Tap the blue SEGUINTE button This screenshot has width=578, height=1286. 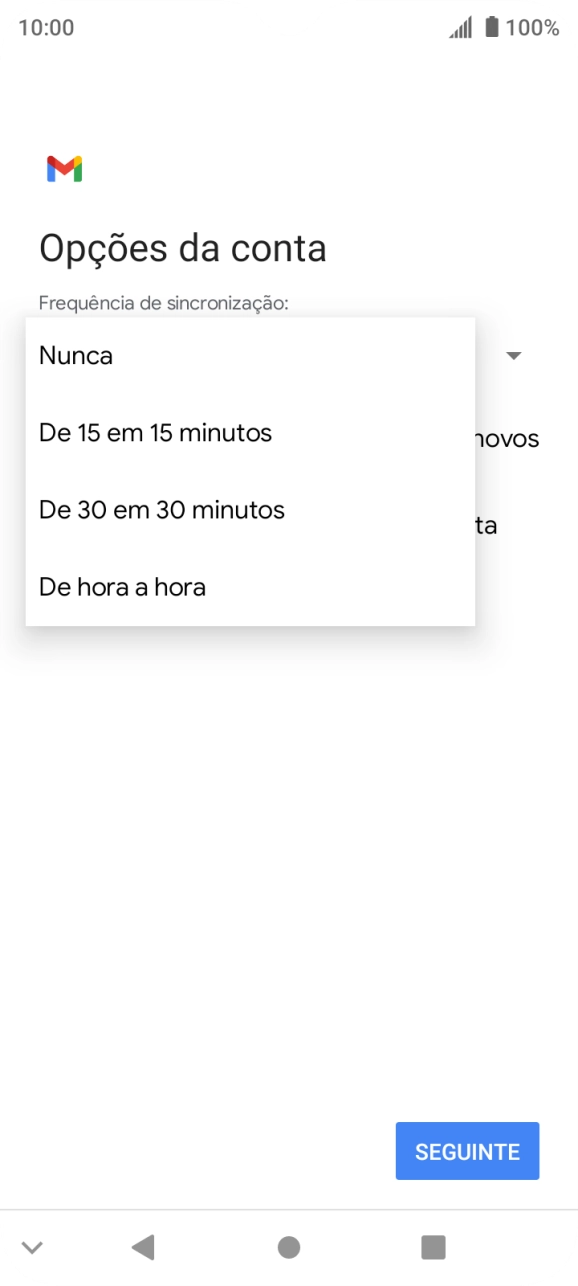pos(467,1151)
